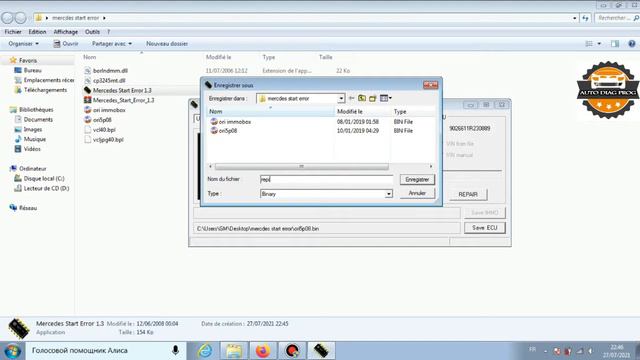
Task: Click the REPAIR button
Action: point(468,195)
